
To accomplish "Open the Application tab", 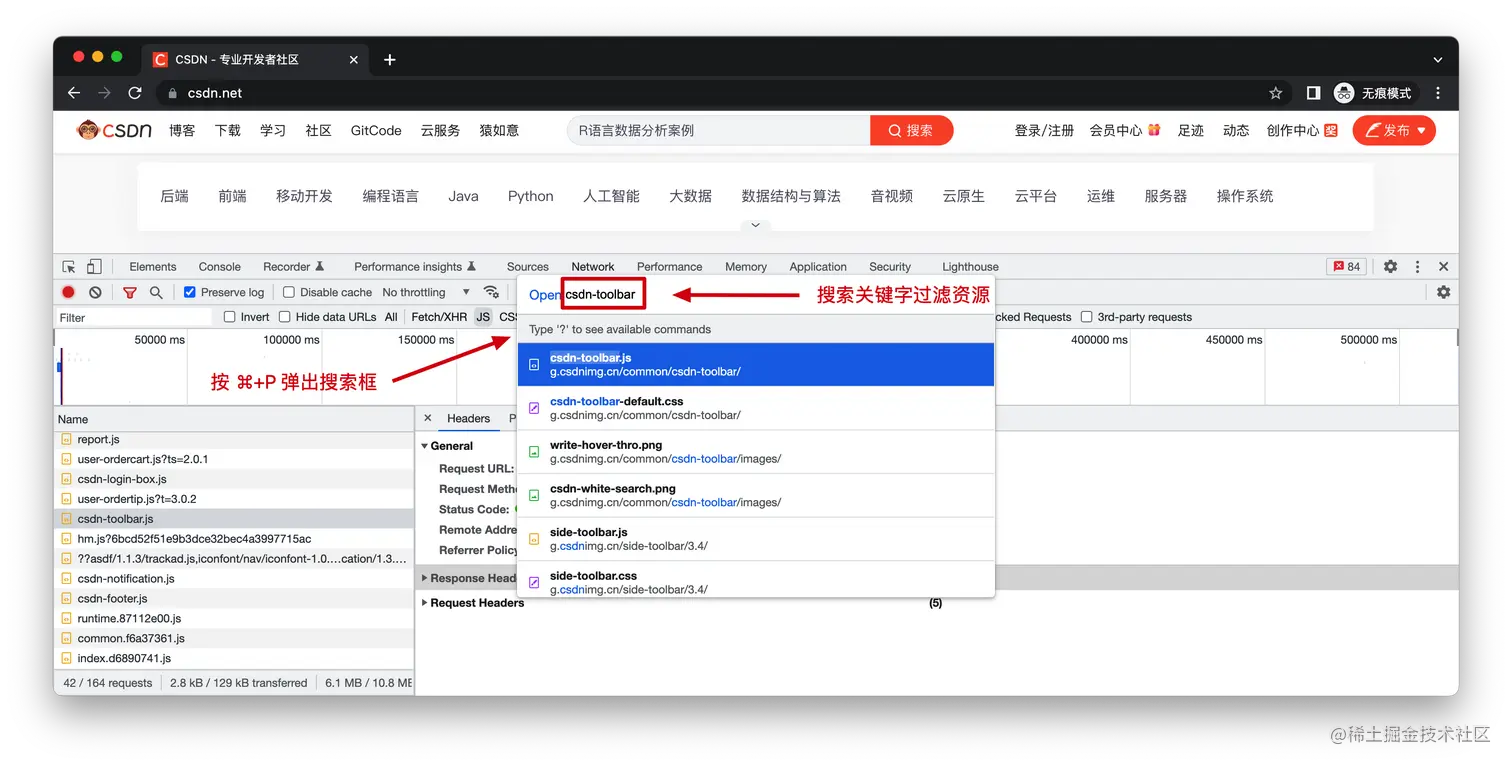I will tap(818, 267).
